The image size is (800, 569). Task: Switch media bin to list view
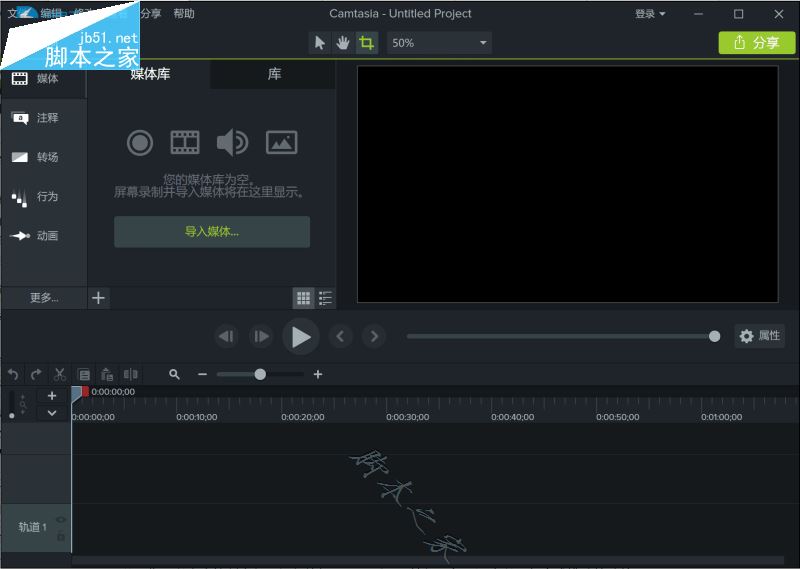pyautogui.click(x=325, y=298)
